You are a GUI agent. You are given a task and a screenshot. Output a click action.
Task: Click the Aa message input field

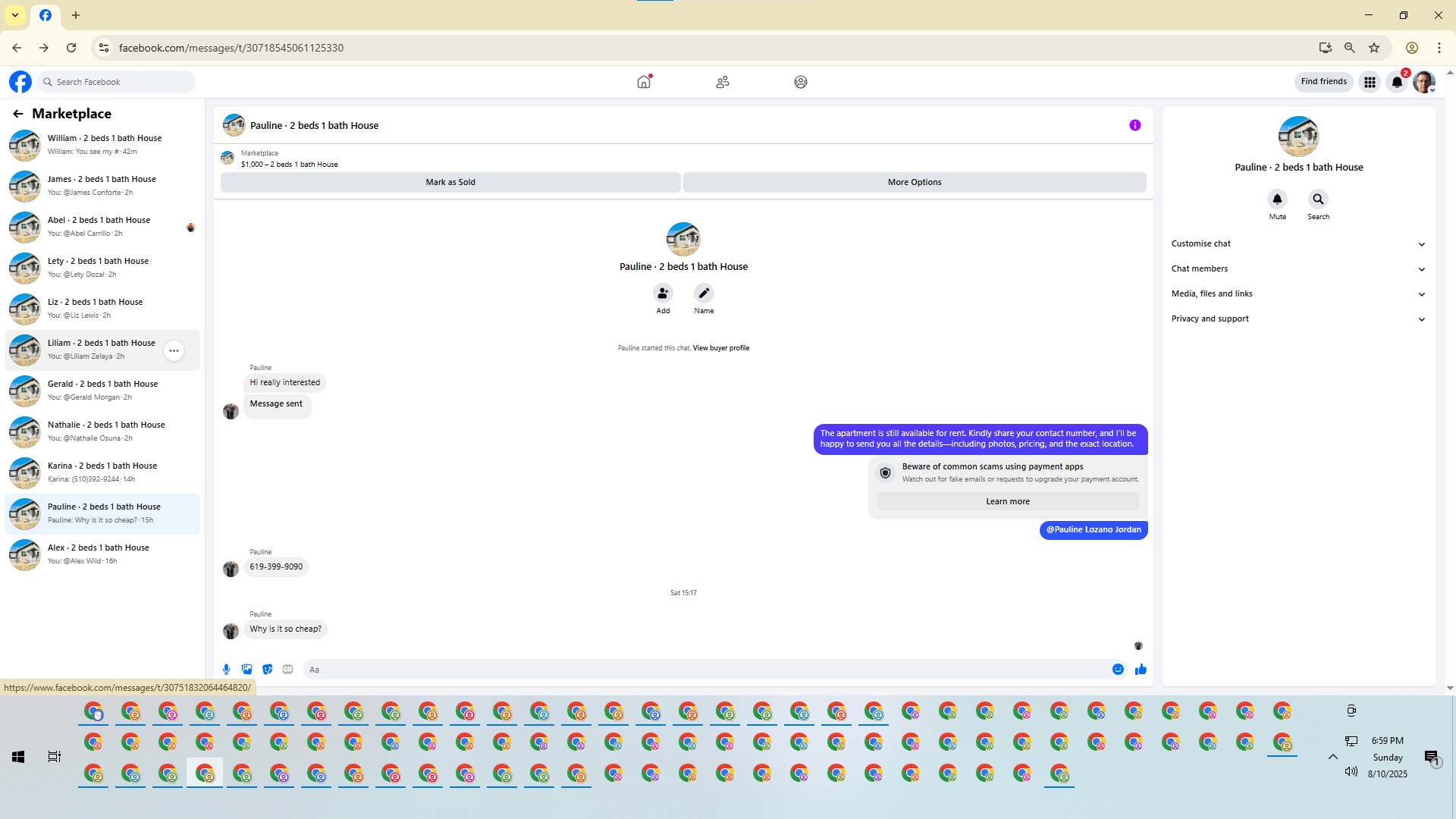705,670
